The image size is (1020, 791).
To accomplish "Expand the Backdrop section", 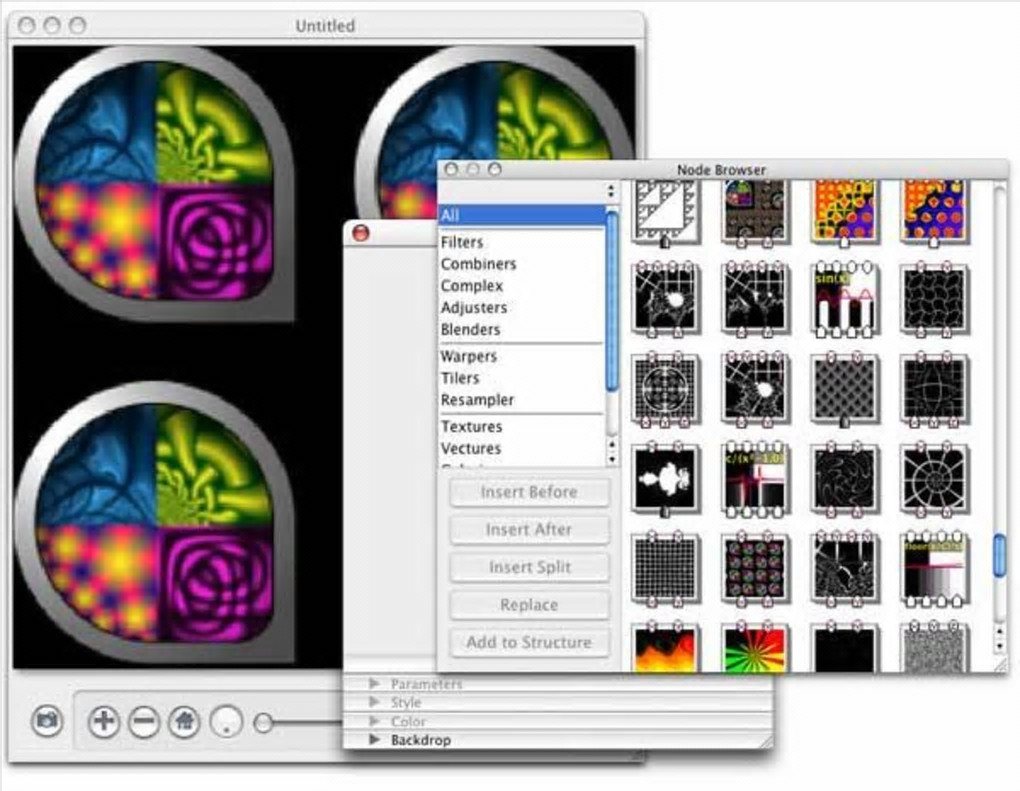I will coord(374,740).
